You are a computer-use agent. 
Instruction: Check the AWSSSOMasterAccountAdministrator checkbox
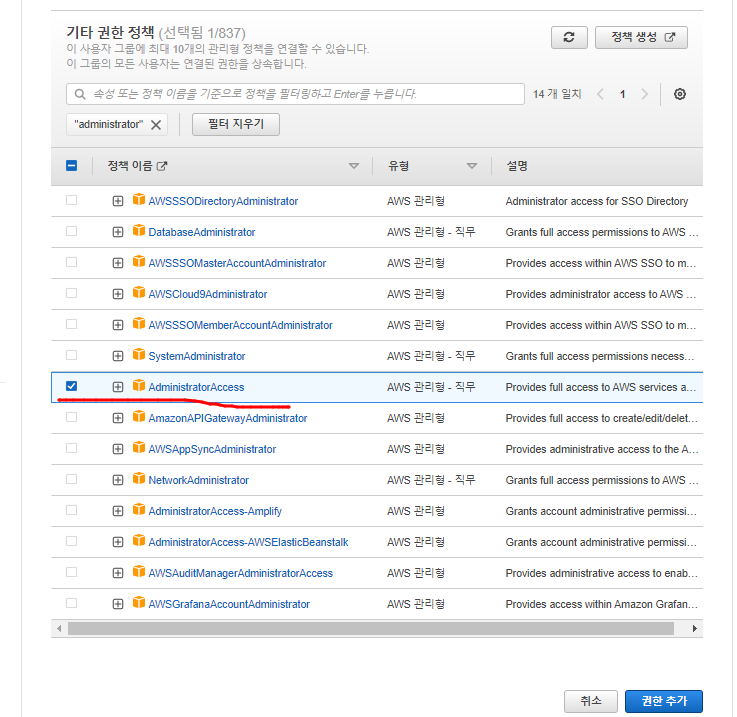[71, 262]
